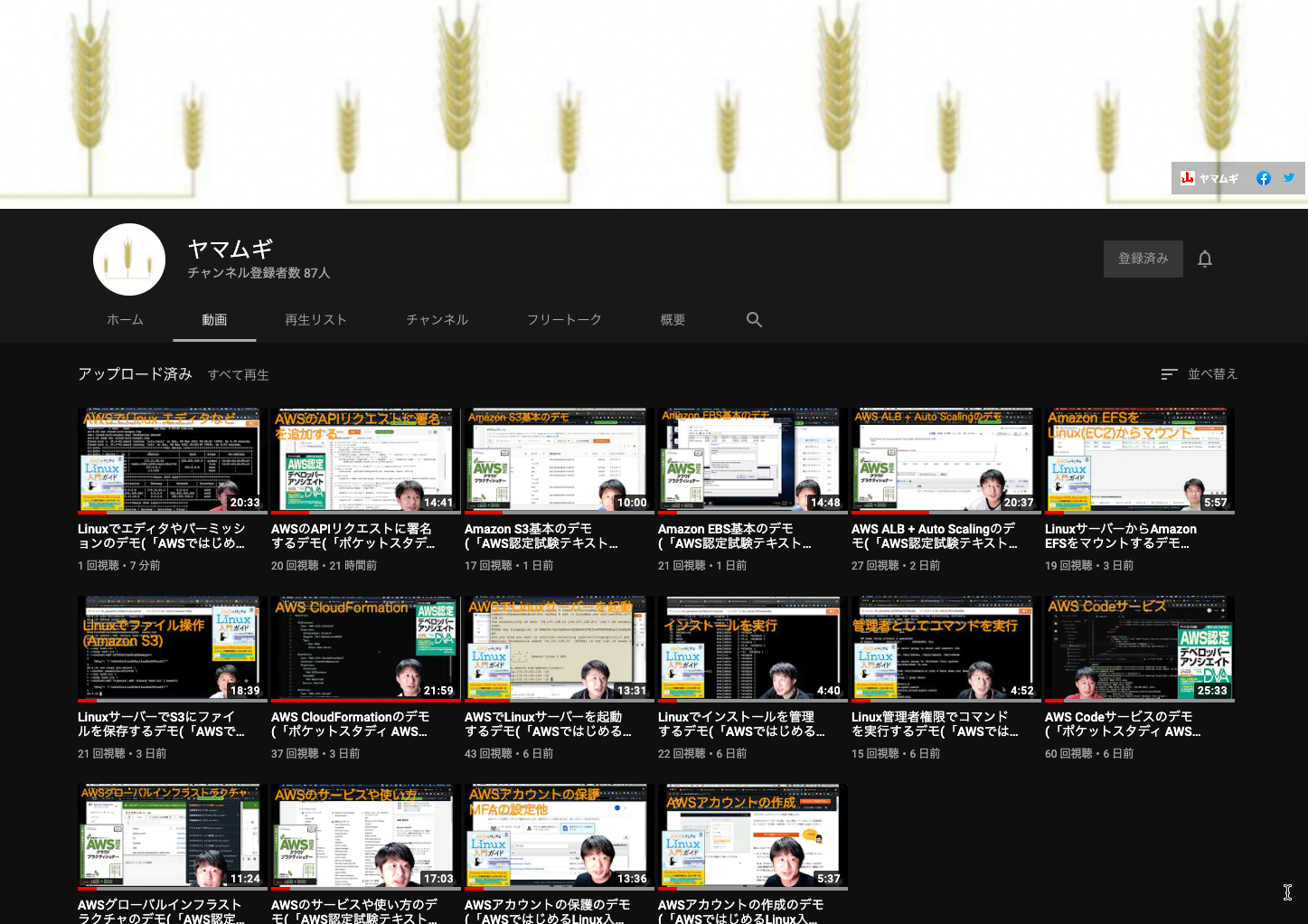Click the text 43 回視聴・6 日前
This screenshot has height=924, width=1308.
(x=509, y=754)
